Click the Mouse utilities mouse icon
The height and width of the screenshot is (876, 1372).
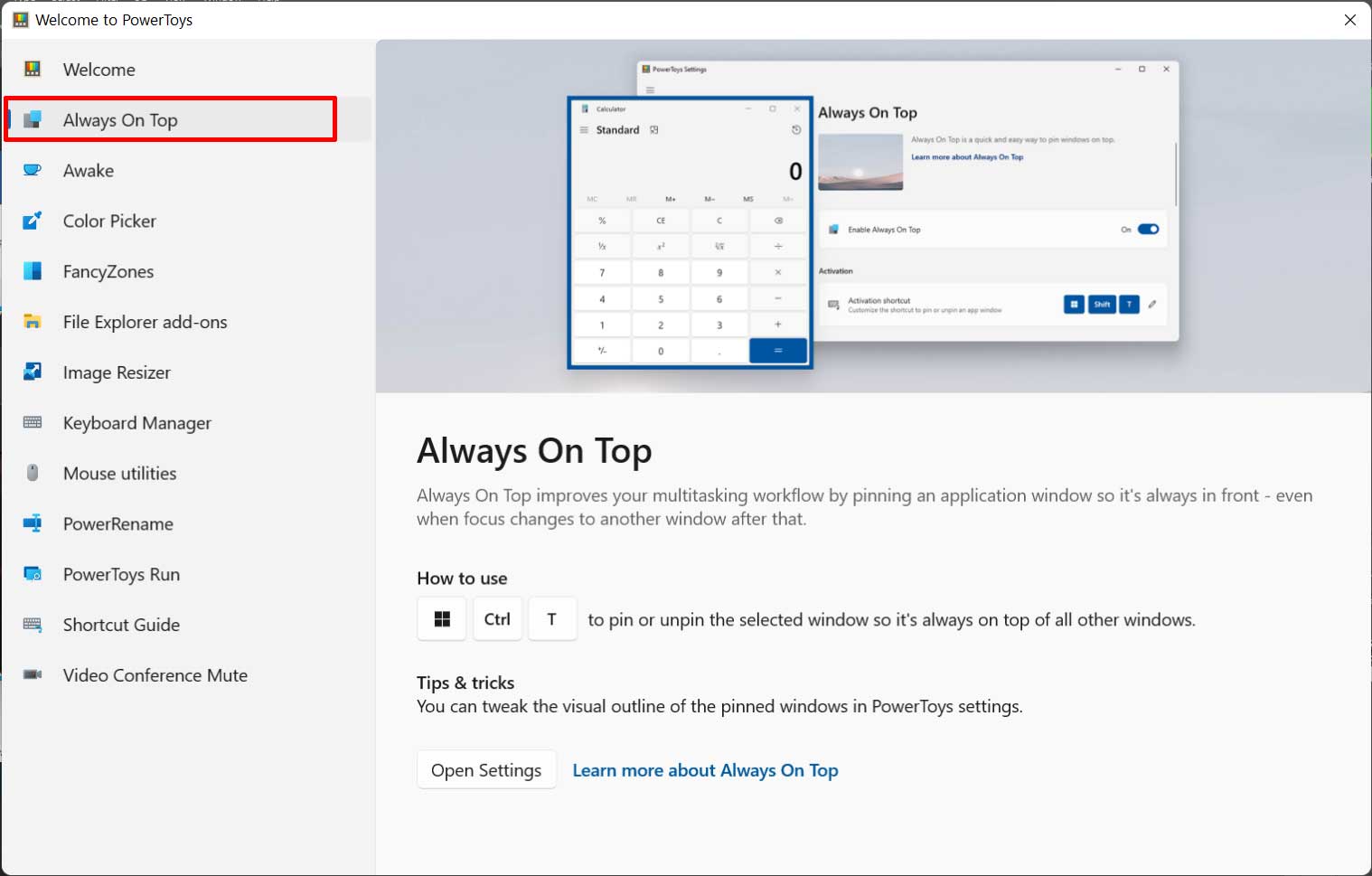(33, 473)
